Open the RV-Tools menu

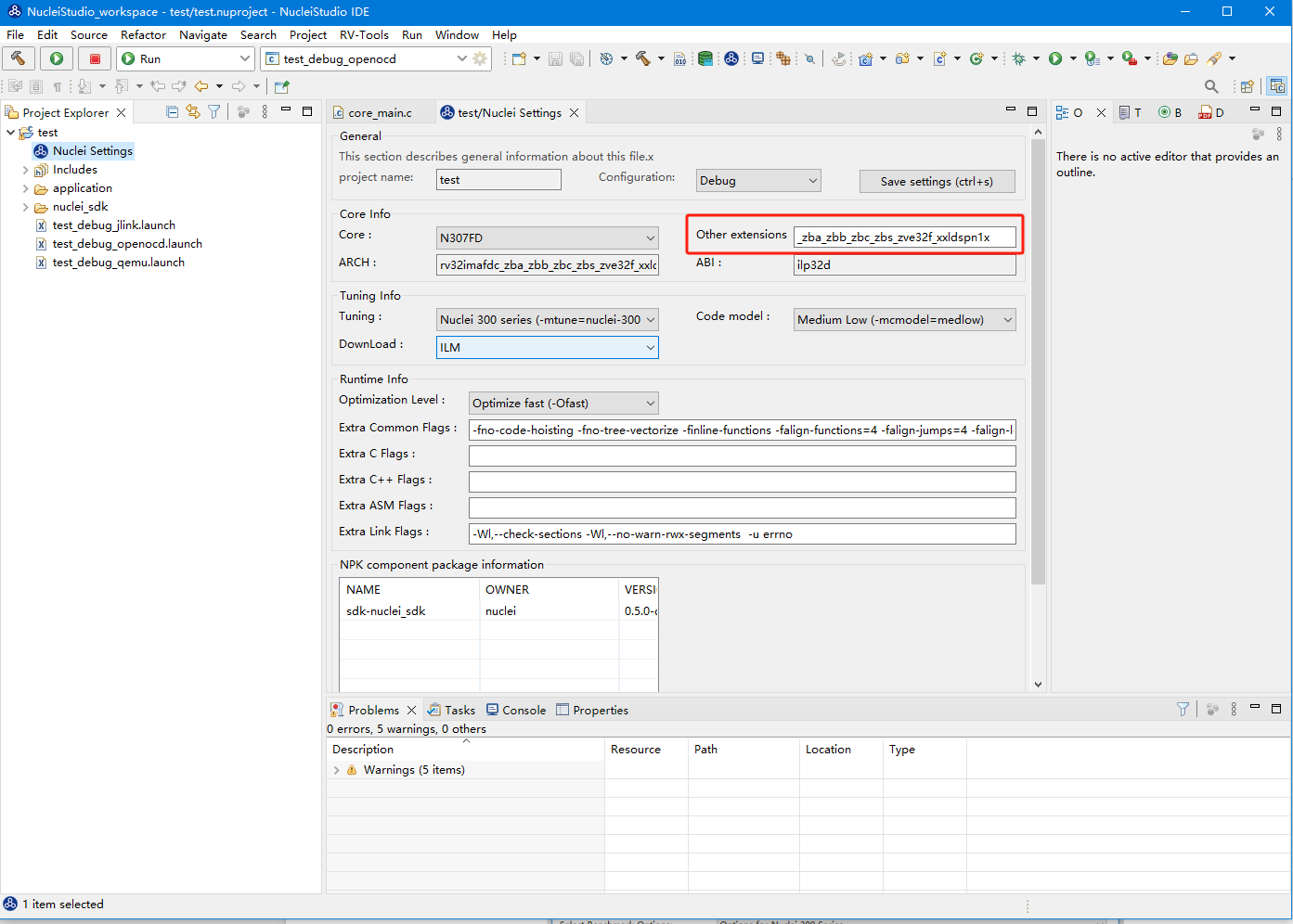[x=364, y=34]
